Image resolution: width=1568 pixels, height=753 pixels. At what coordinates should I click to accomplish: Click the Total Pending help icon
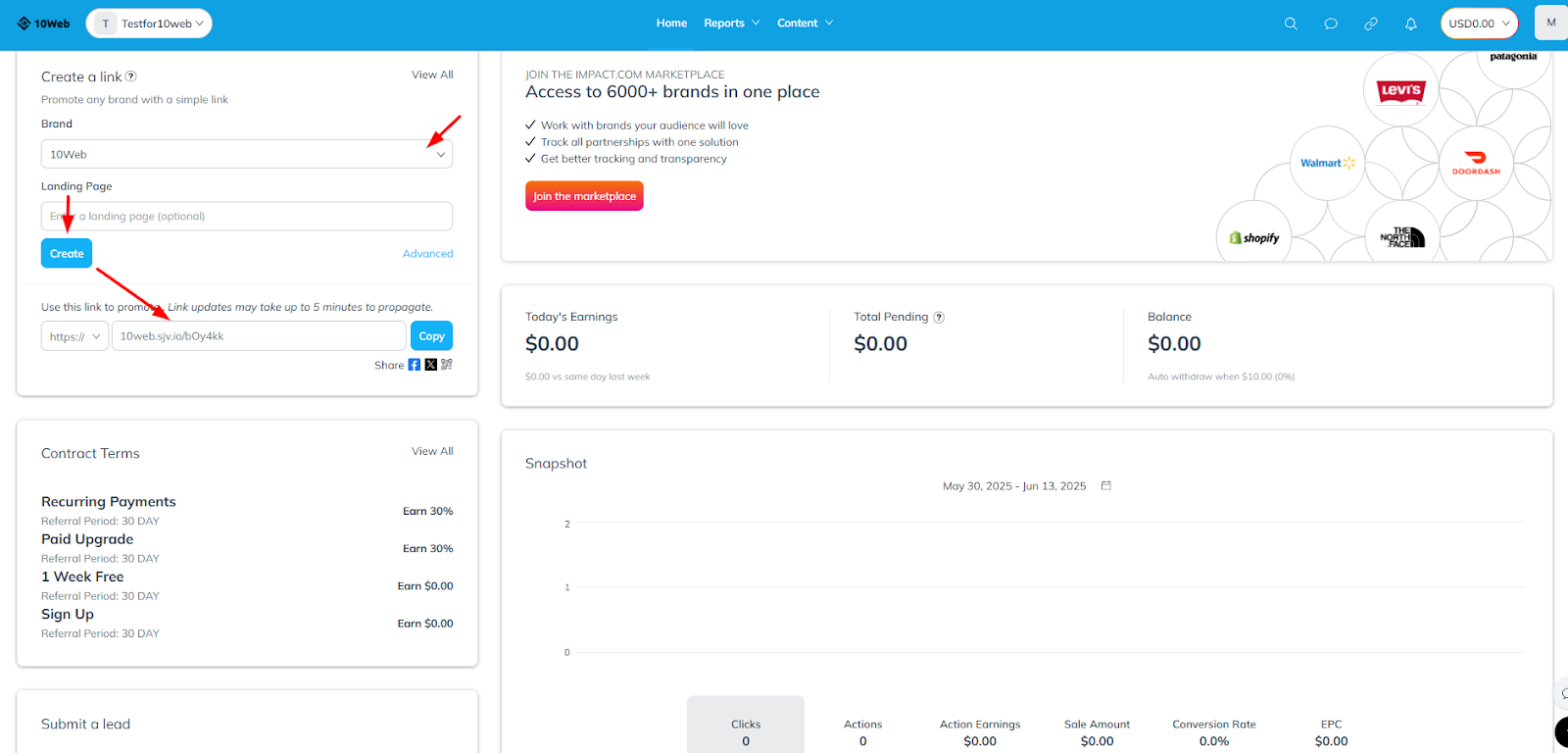939,317
